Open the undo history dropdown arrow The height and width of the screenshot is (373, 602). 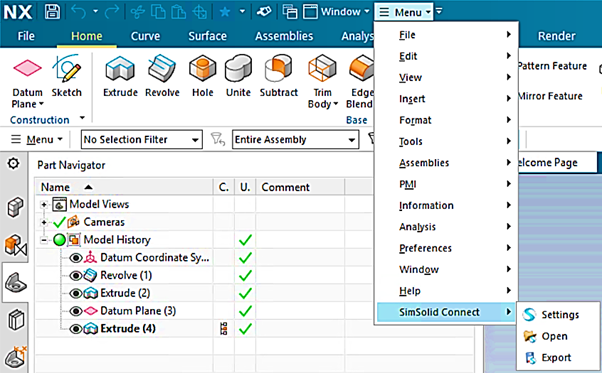coord(95,12)
